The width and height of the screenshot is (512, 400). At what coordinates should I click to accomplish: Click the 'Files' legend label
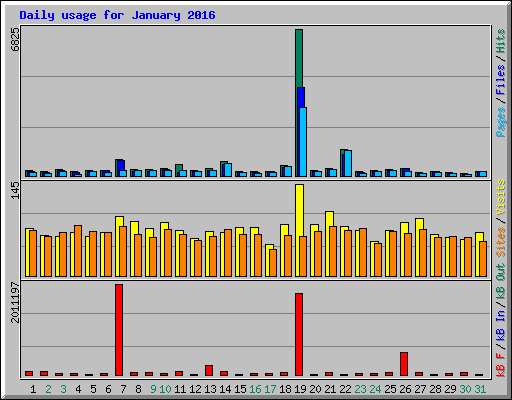[500, 80]
